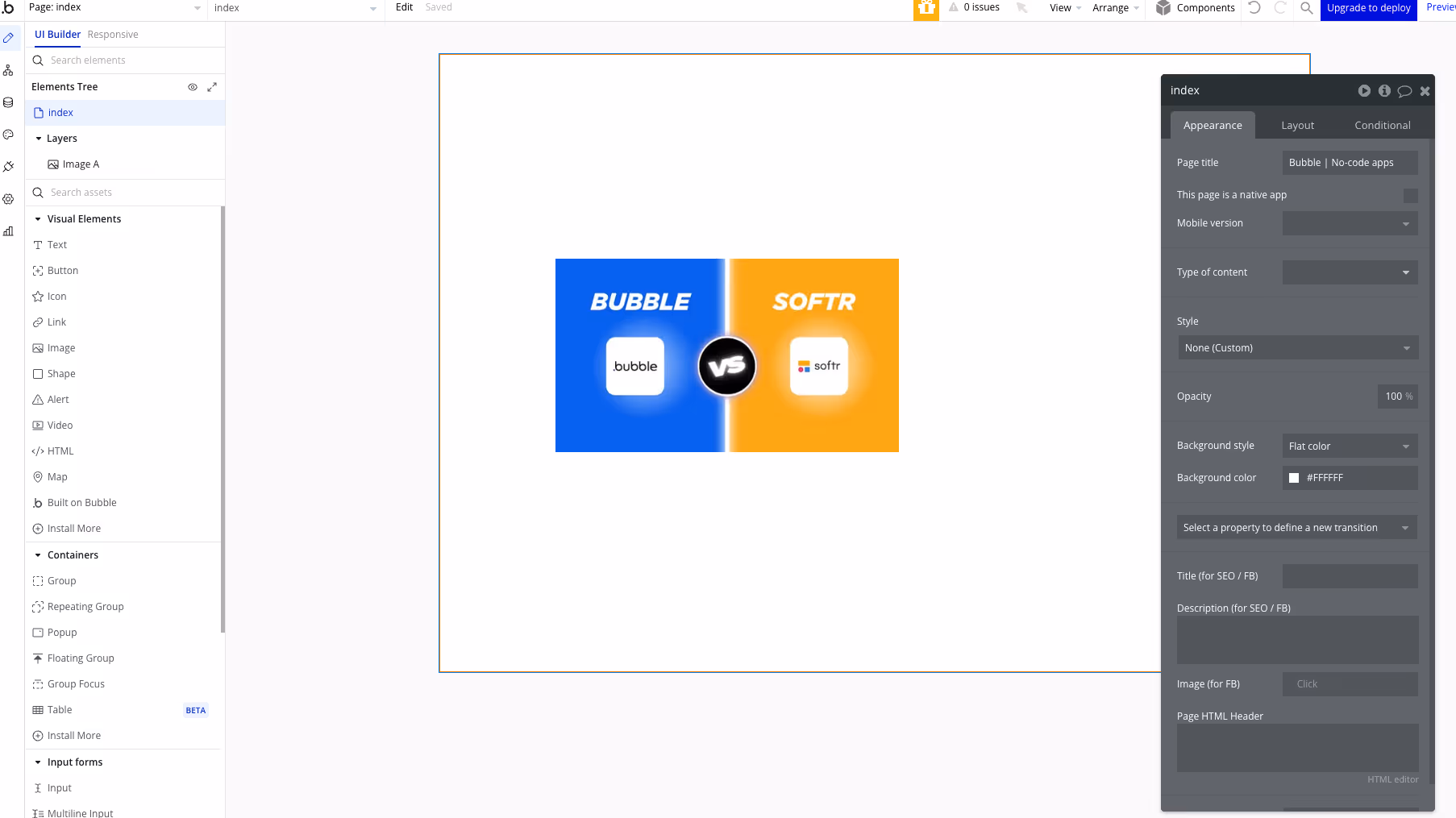The height and width of the screenshot is (818, 1456).
Task: Click the issue pointer inspector icon
Action: point(1021,7)
